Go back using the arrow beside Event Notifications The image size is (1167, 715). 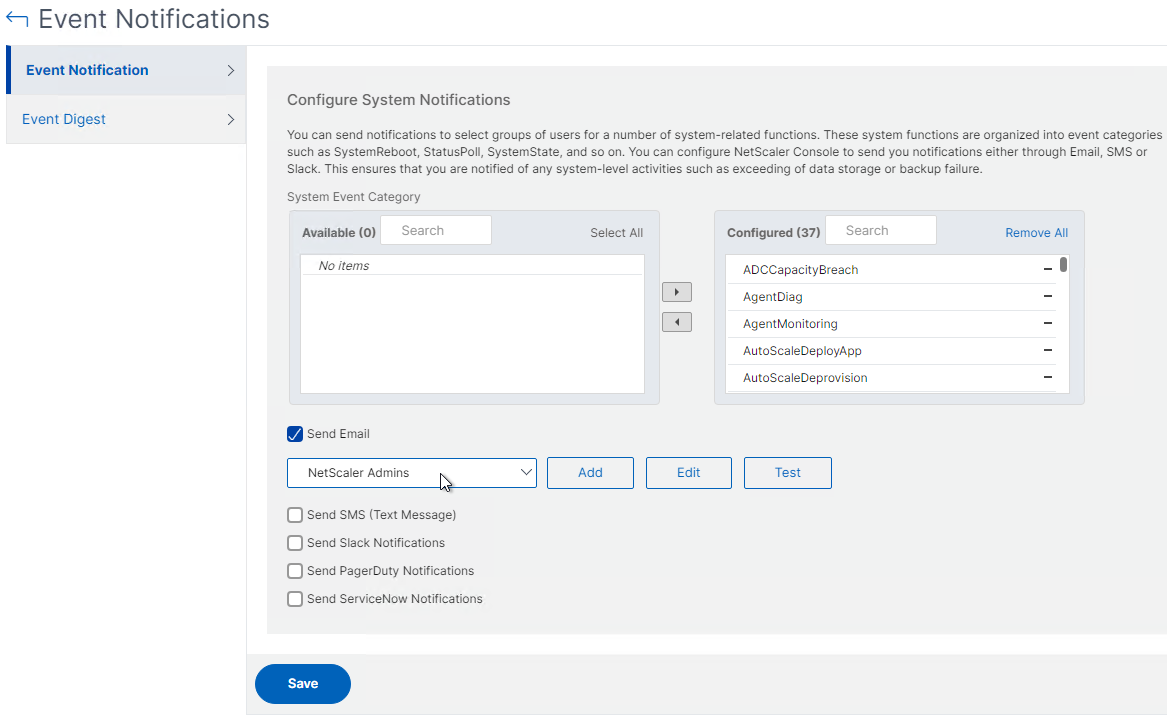16,19
